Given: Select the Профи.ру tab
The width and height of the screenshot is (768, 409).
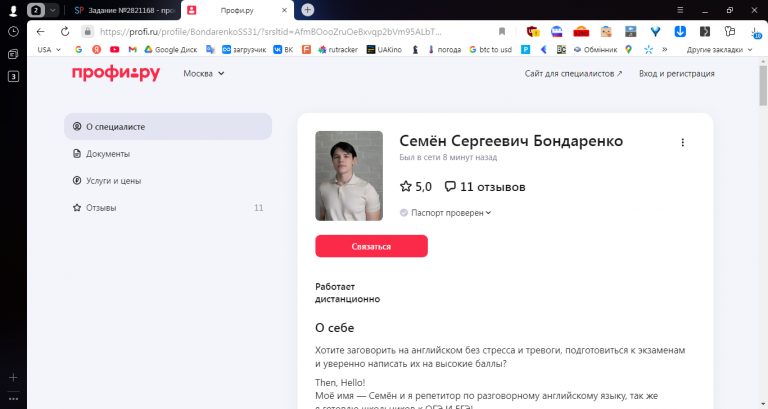Looking at the screenshot, I should (237, 10).
